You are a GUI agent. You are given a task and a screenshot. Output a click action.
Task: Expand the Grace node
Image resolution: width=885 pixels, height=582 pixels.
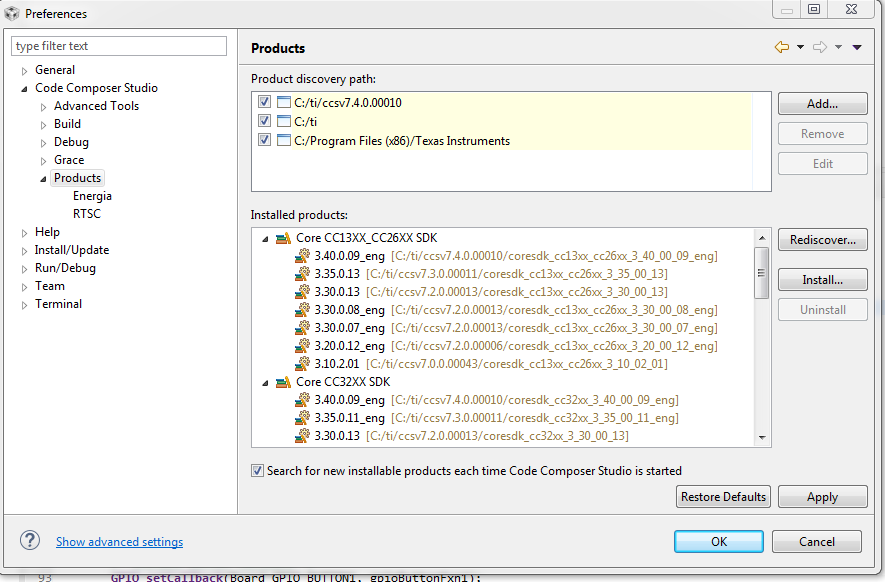point(43,161)
